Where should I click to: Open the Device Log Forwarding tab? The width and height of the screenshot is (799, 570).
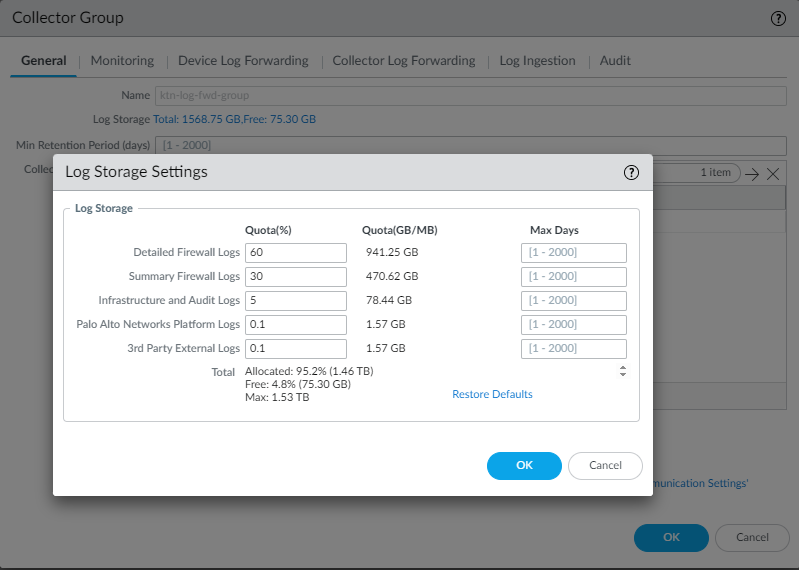point(243,60)
